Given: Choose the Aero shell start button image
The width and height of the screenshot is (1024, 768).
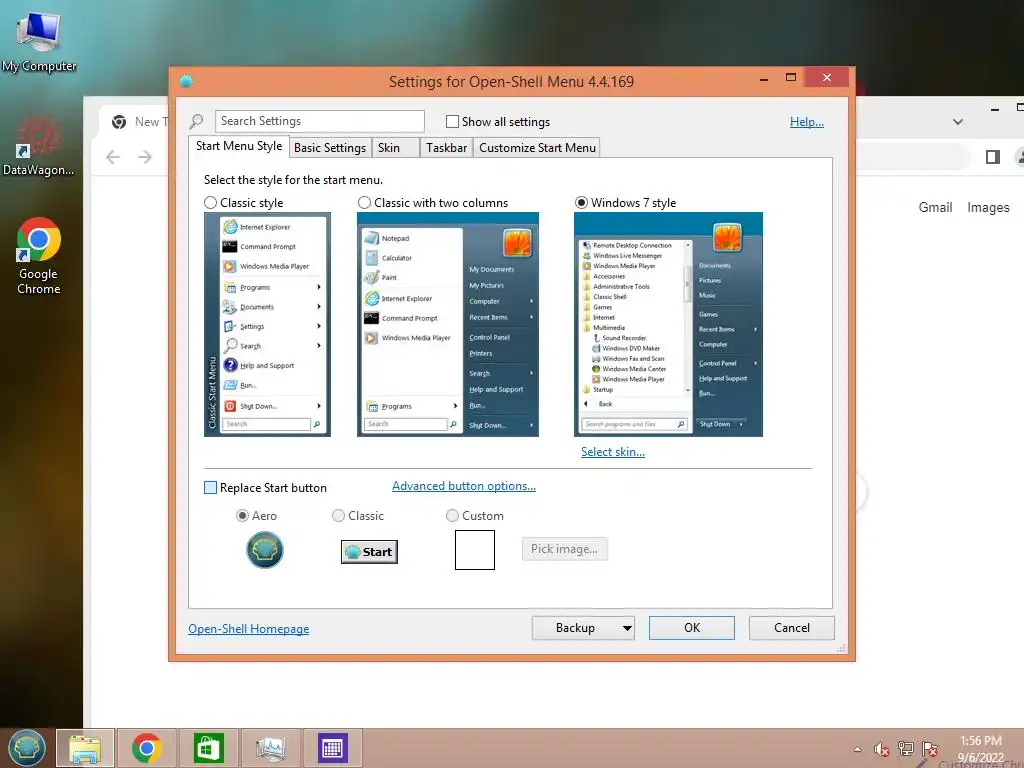Looking at the screenshot, I should click(264, 550).
